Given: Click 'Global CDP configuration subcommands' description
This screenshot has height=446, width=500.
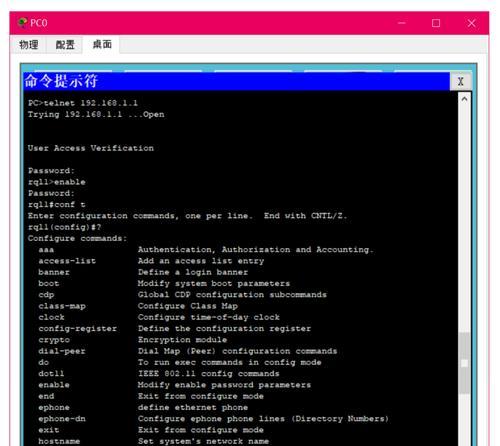Looking at the screenshot, I should click(x=232, y=295).
